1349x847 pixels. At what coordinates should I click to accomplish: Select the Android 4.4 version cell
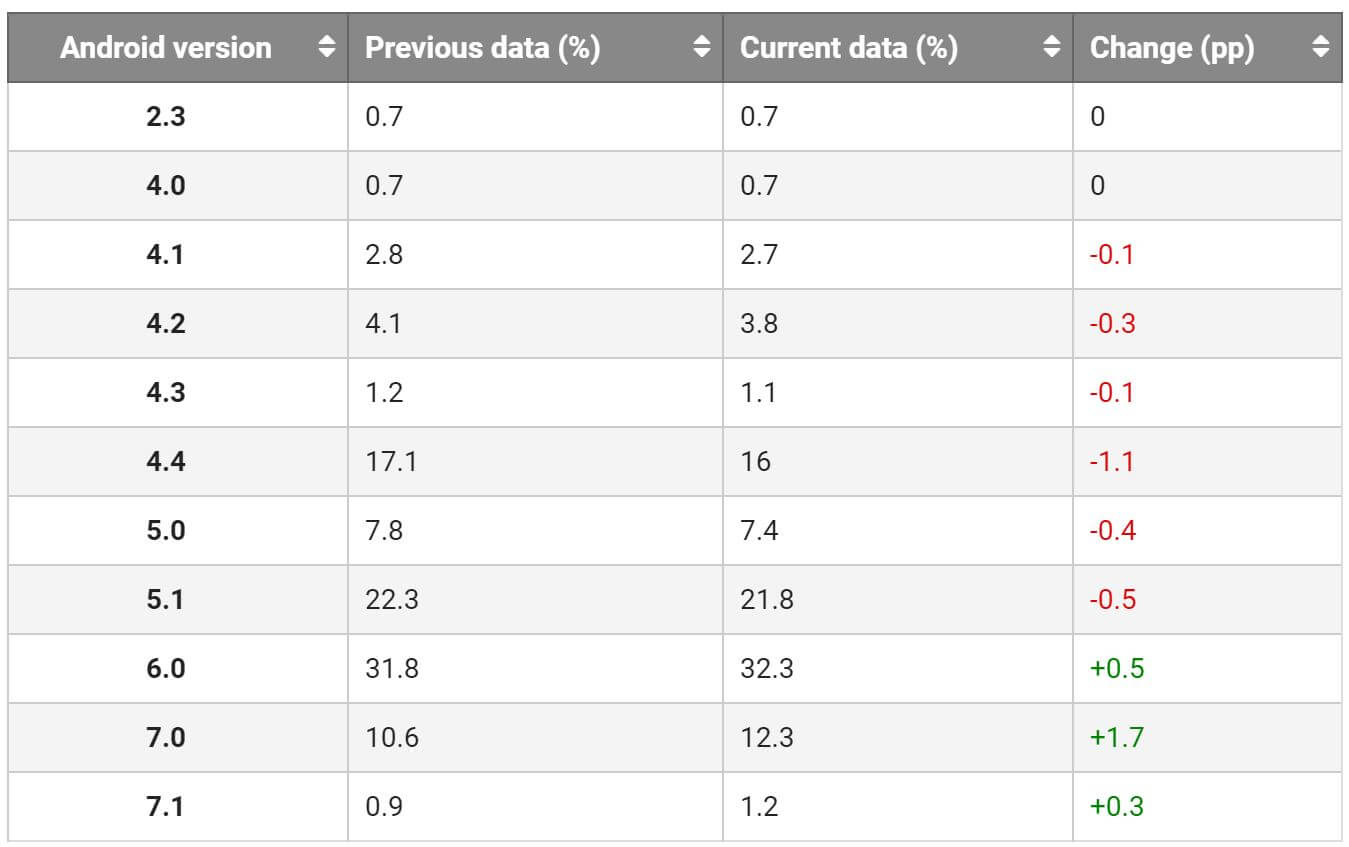[166, 461]
